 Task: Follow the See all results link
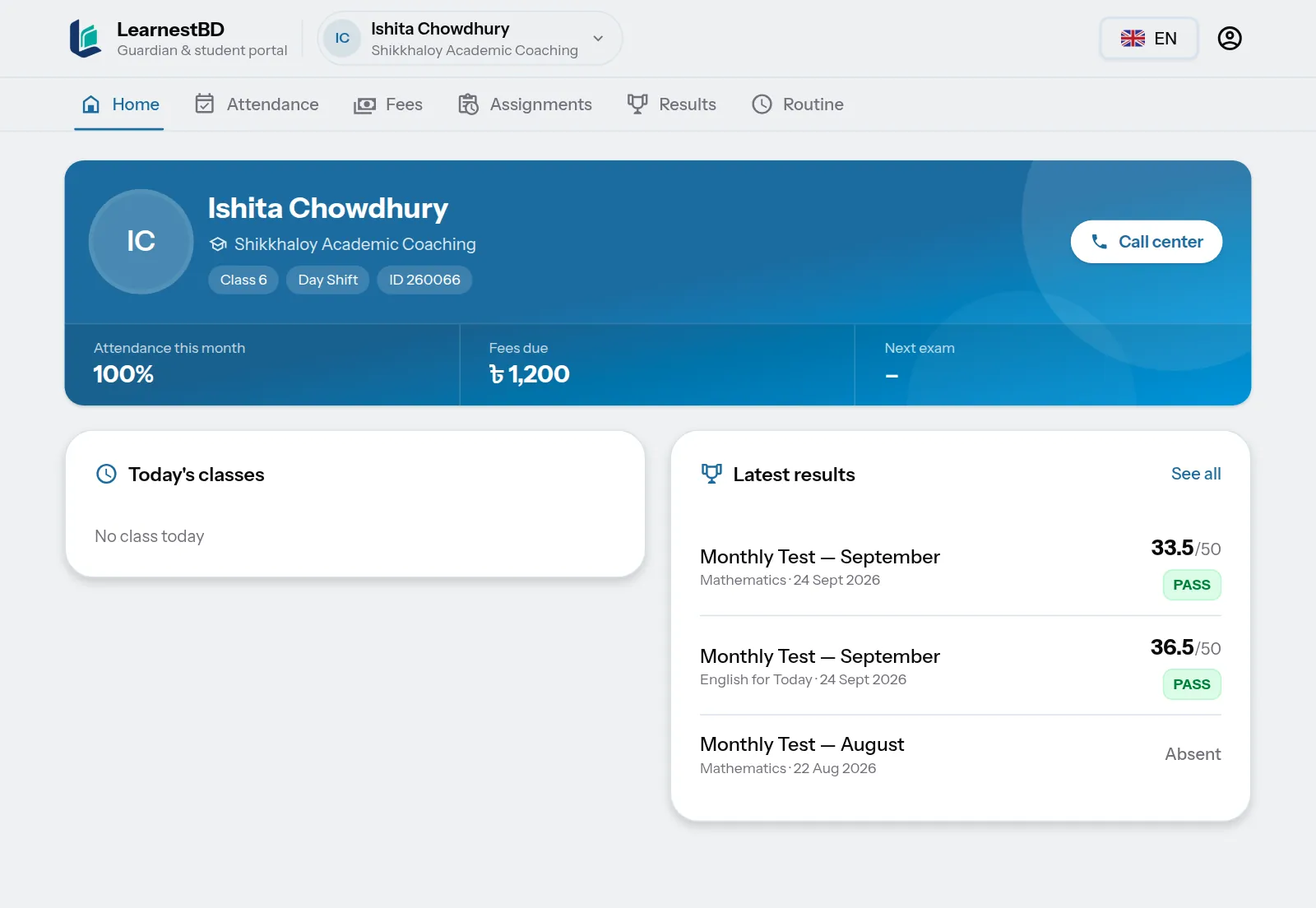[x=1196, y=474]
